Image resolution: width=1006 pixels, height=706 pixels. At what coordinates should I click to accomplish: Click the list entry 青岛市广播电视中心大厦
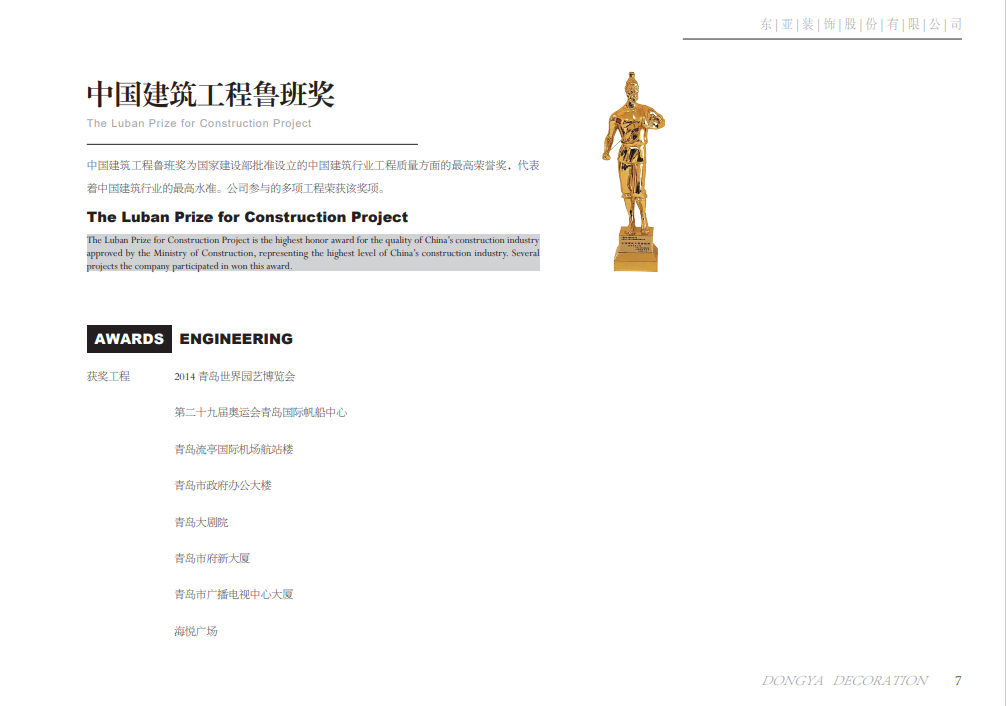tap(234, 594)
